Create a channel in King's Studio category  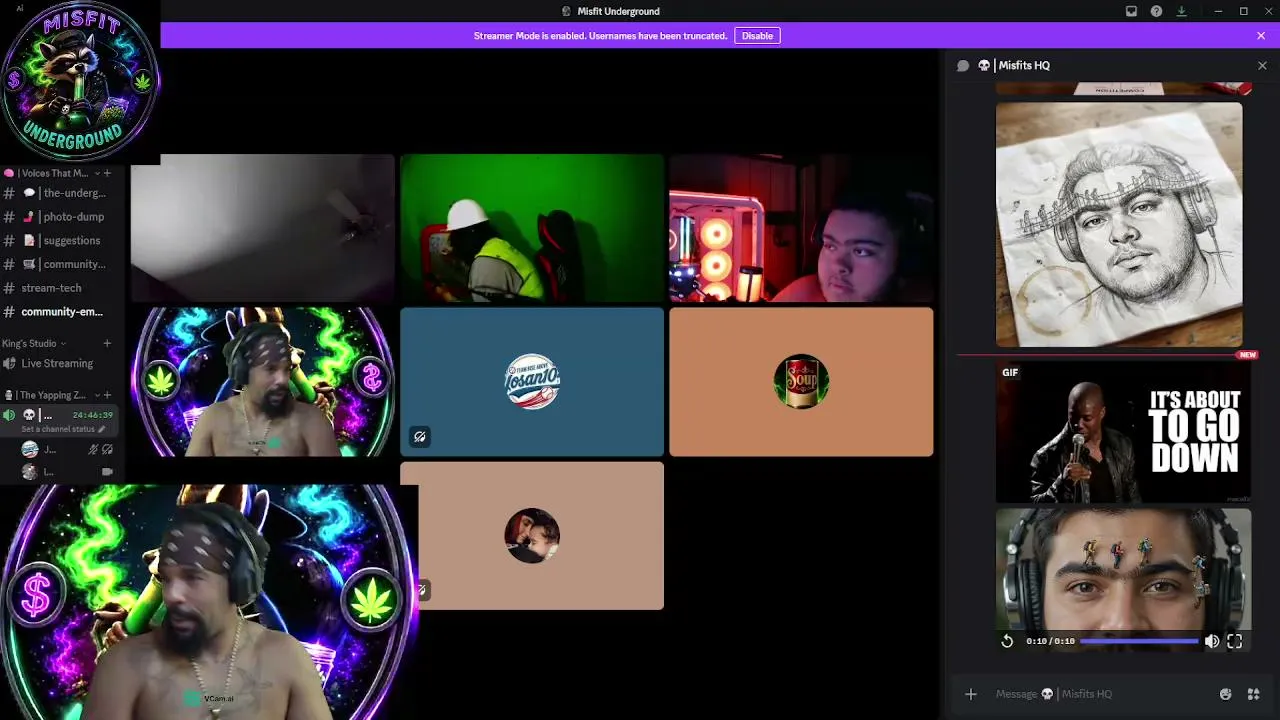coord(107,343)
